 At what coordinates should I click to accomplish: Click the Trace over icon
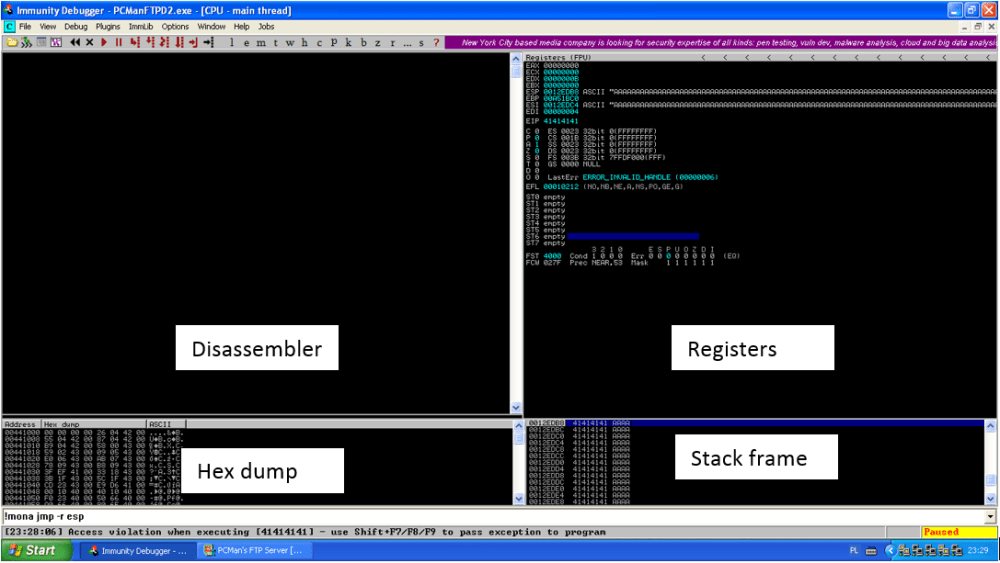pos(179,43)
